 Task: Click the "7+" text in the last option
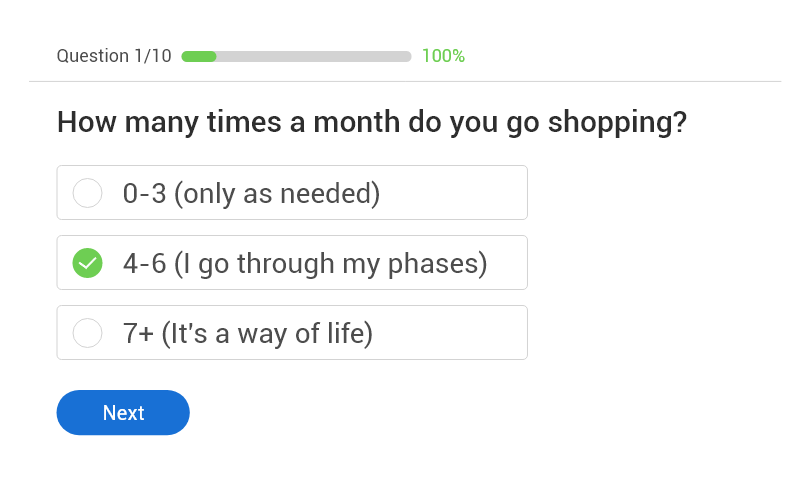click(x=139, y=333)
